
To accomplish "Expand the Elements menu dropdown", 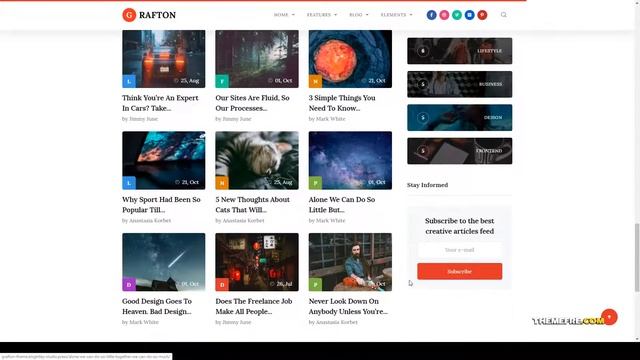I will coord(396,15).
